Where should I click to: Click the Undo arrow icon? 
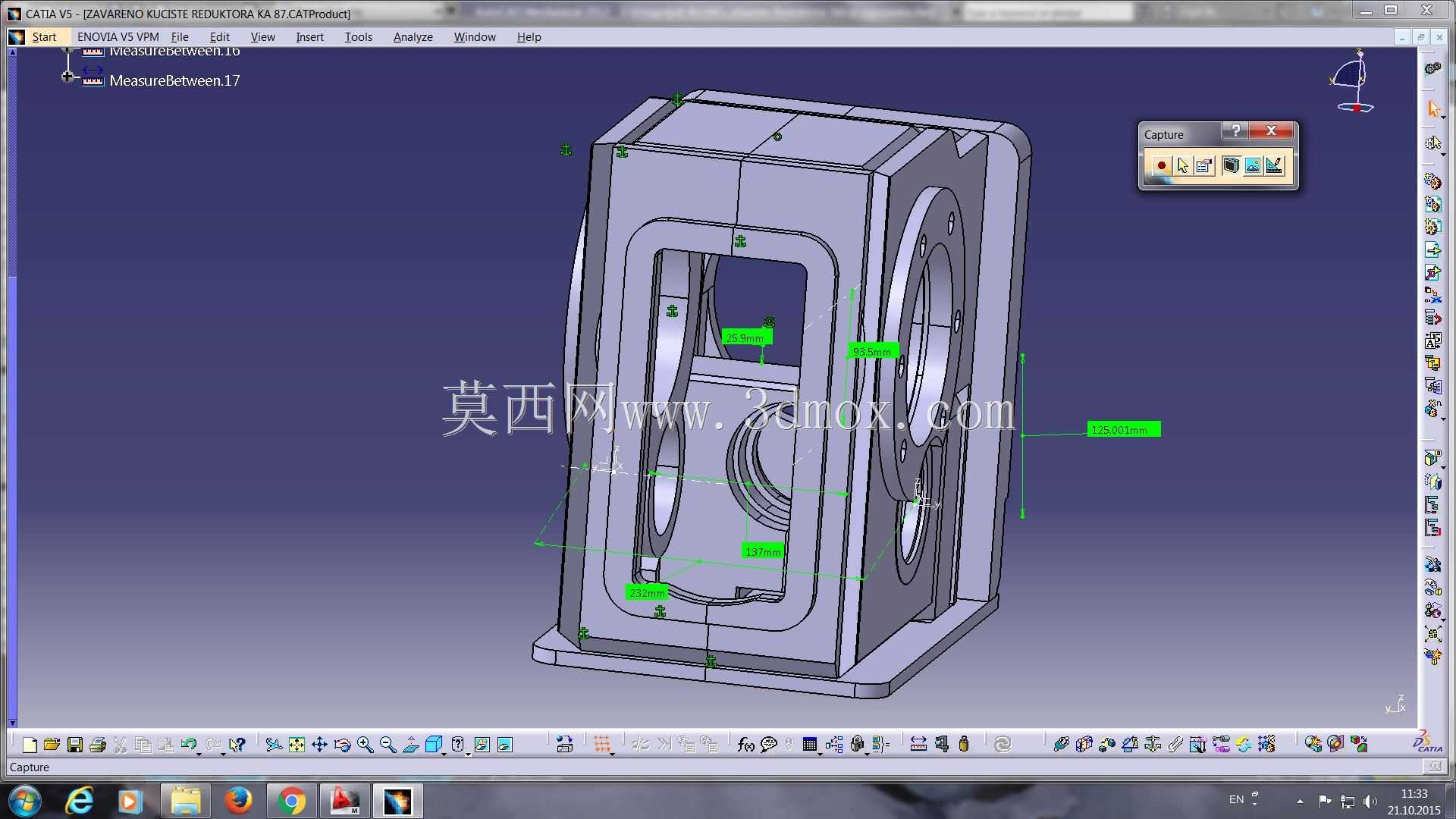(188, 745)
